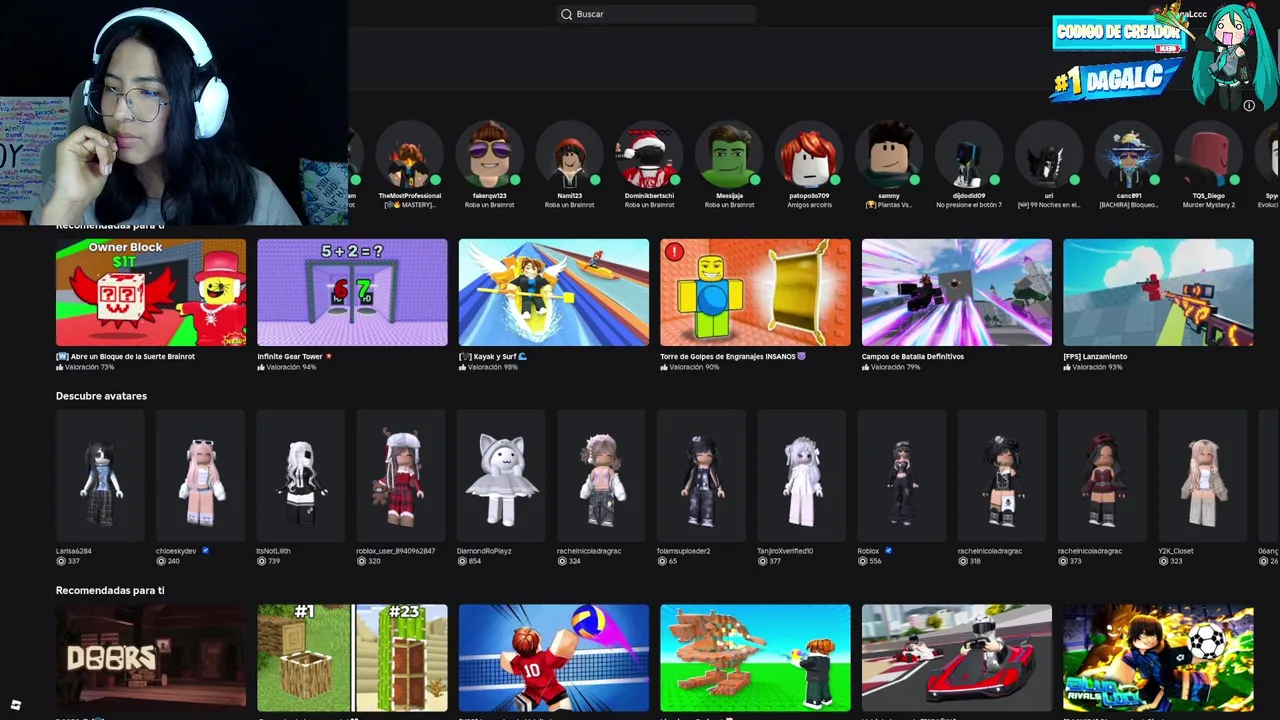Click 'Murder Mystery 2' under TQS_Diego

(1209, 205)
